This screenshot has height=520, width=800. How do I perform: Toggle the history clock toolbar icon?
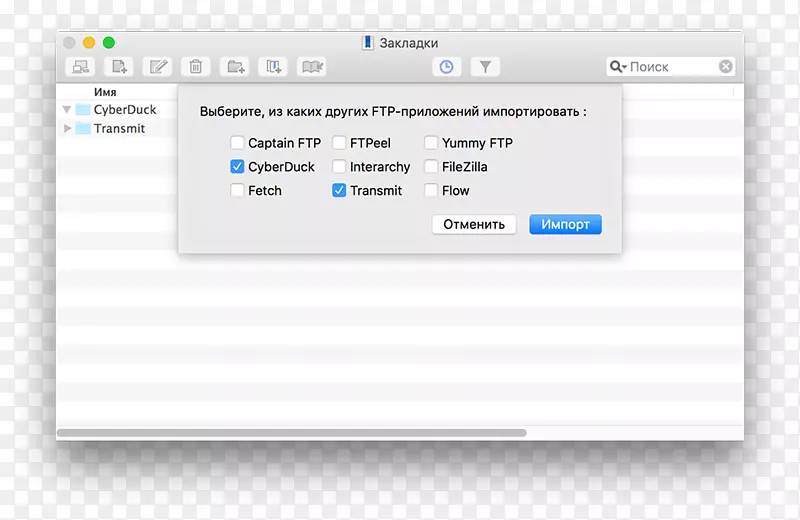click(446, 67)
